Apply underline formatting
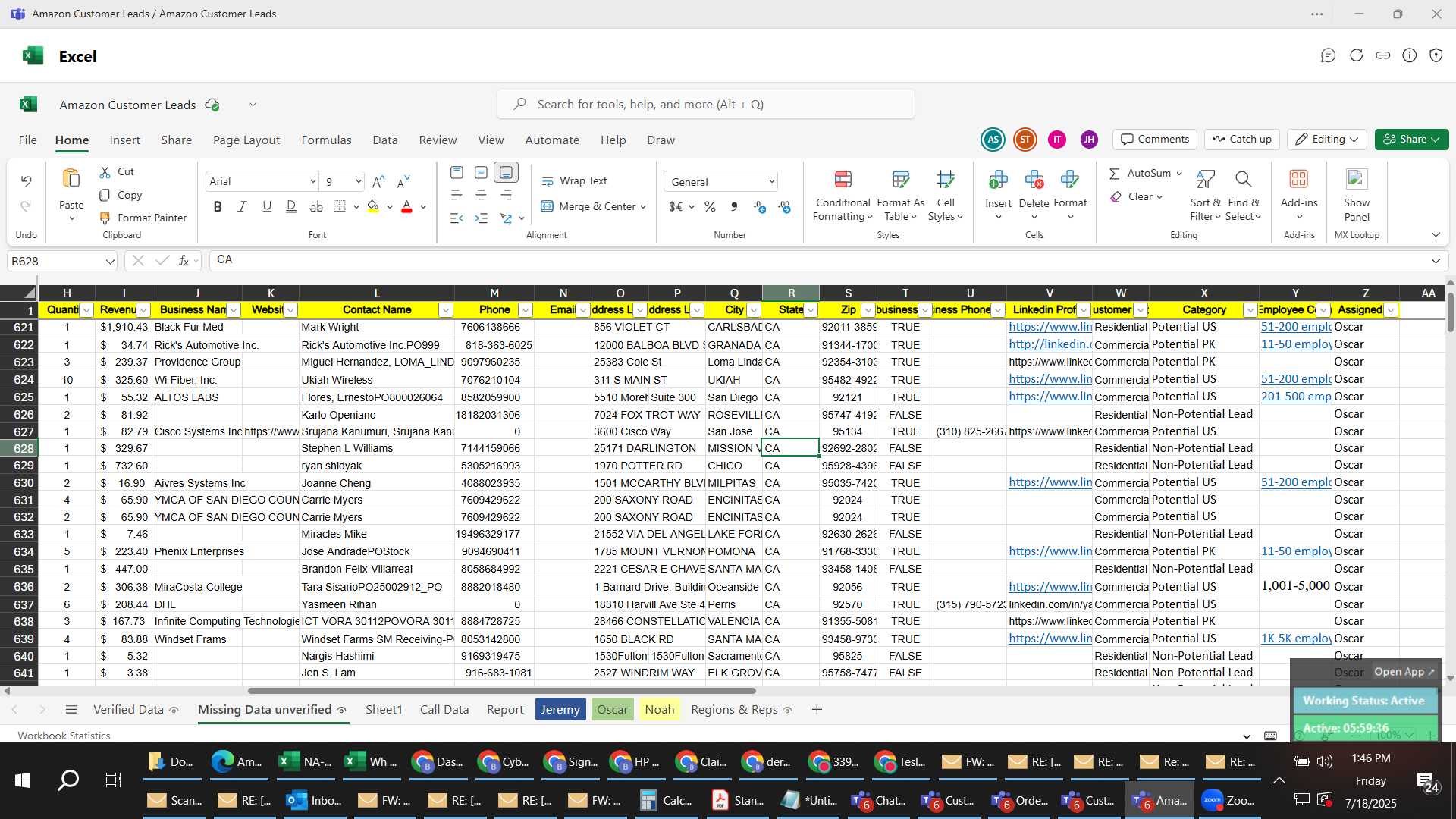Image resolution: width=1456 pixels, height=819 pixels. (266, 206)
